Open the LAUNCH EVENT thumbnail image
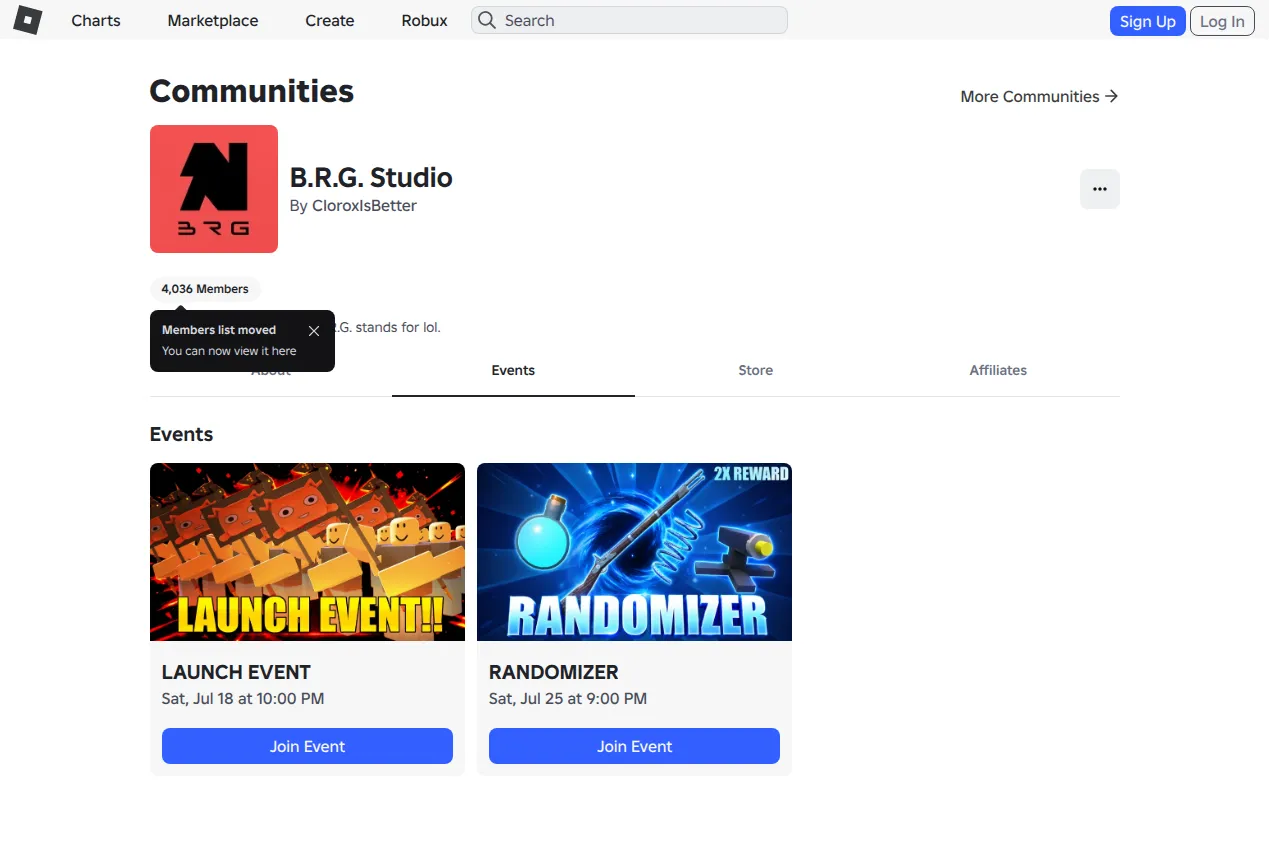 [x=307, y=552]
